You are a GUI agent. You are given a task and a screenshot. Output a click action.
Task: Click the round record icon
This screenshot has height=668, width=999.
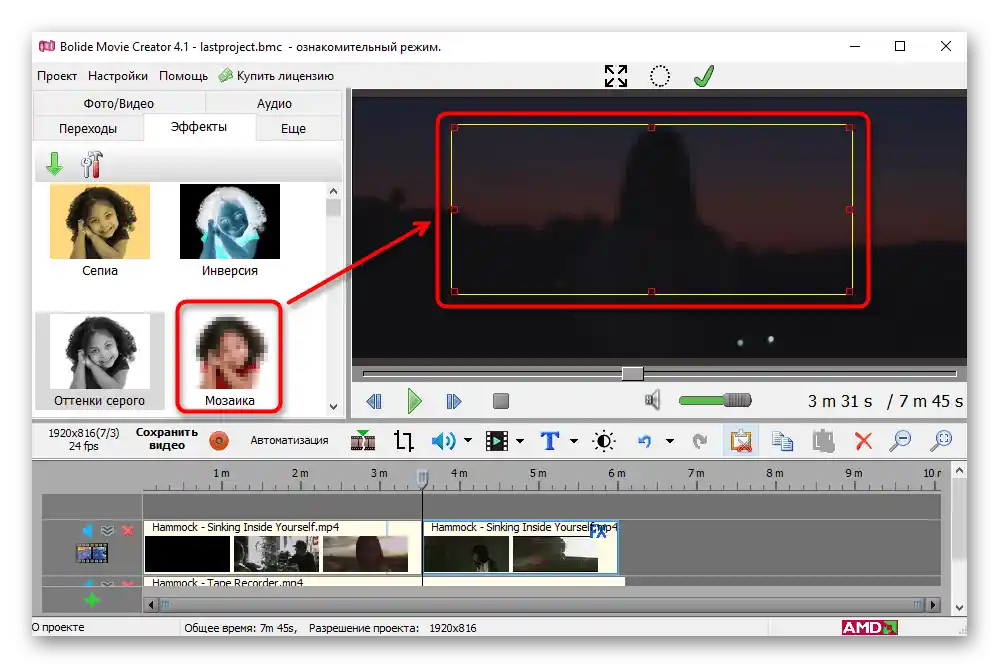click(x=219, y=440)
